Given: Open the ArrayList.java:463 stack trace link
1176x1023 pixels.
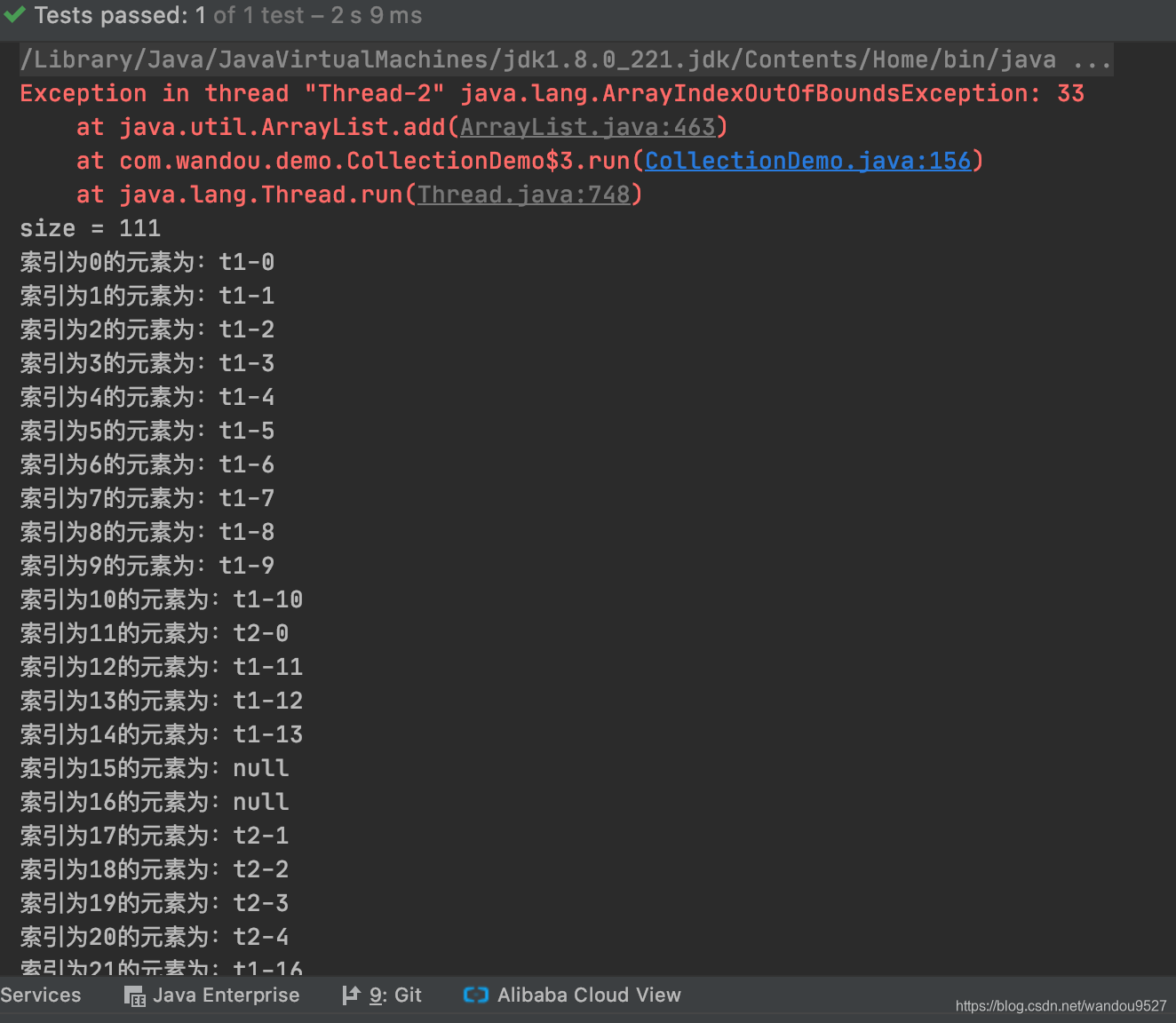Looking at the screenshot, I should [588, 127].
